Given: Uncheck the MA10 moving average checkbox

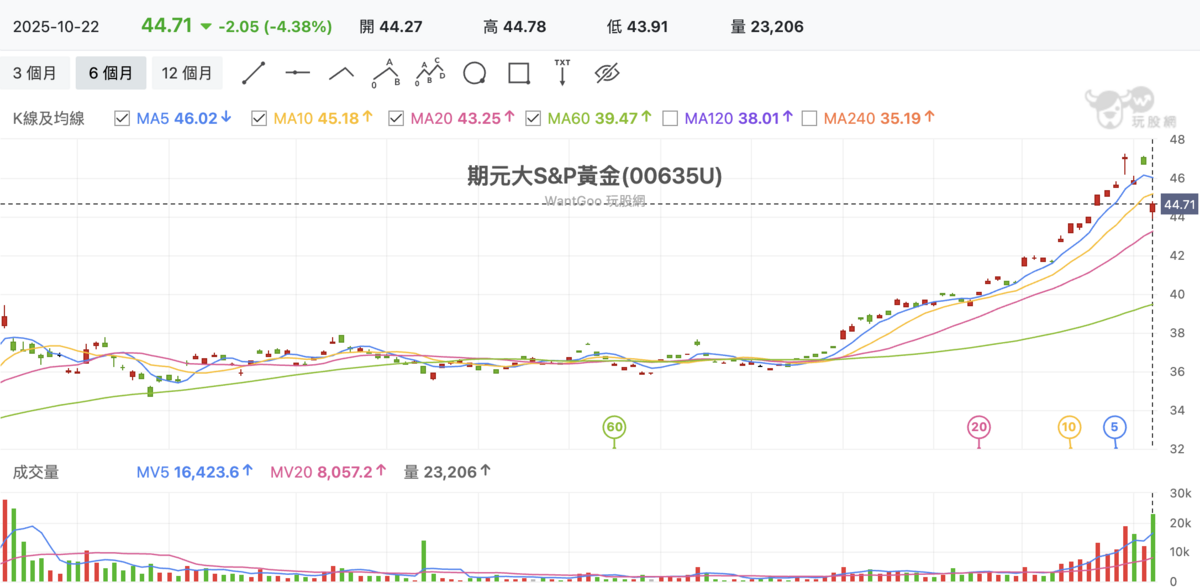Looking at the screenshot, I should coord(258,118).
